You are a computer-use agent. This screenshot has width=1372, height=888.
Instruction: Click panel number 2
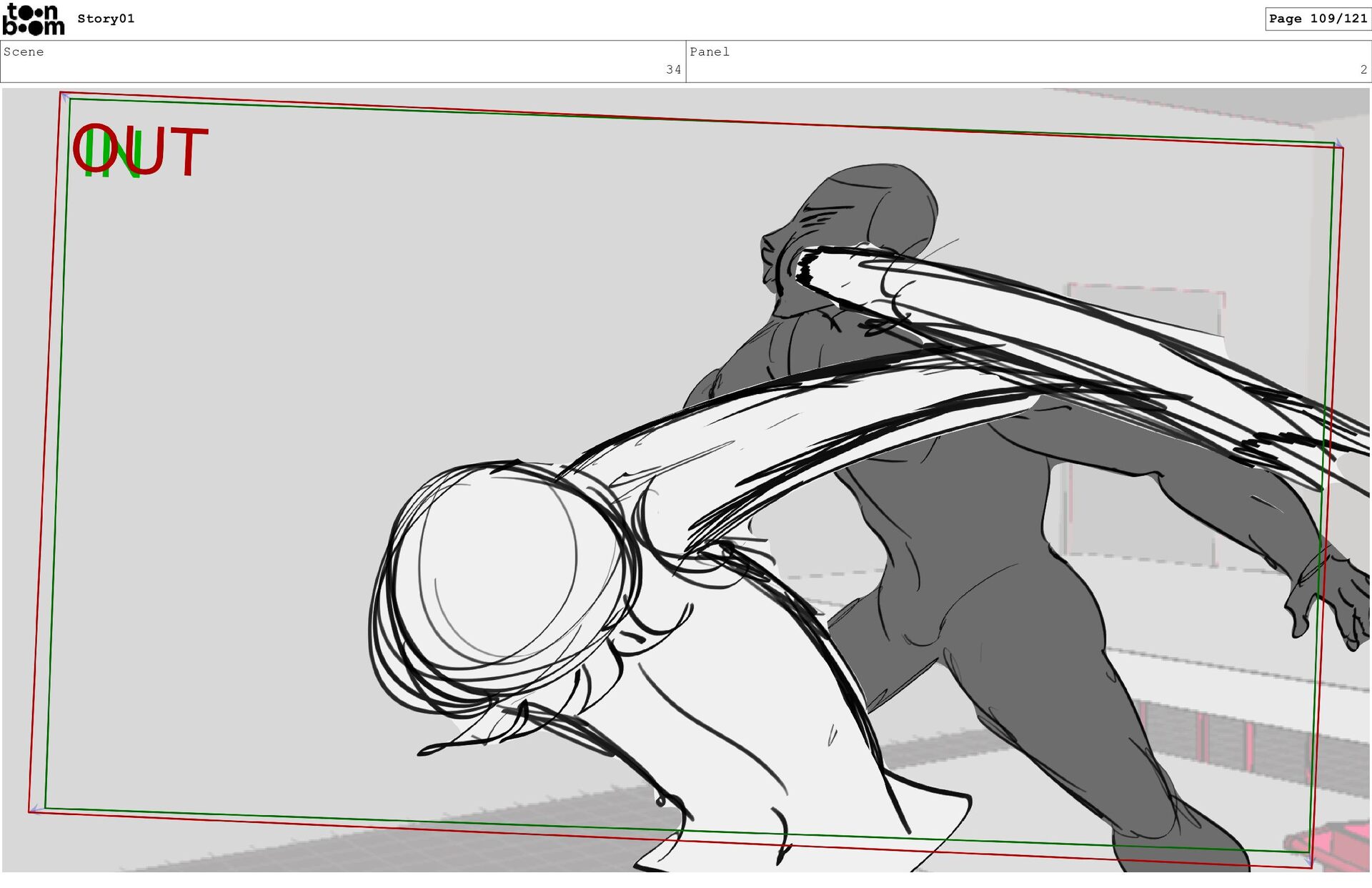(x=1363, y=70)
